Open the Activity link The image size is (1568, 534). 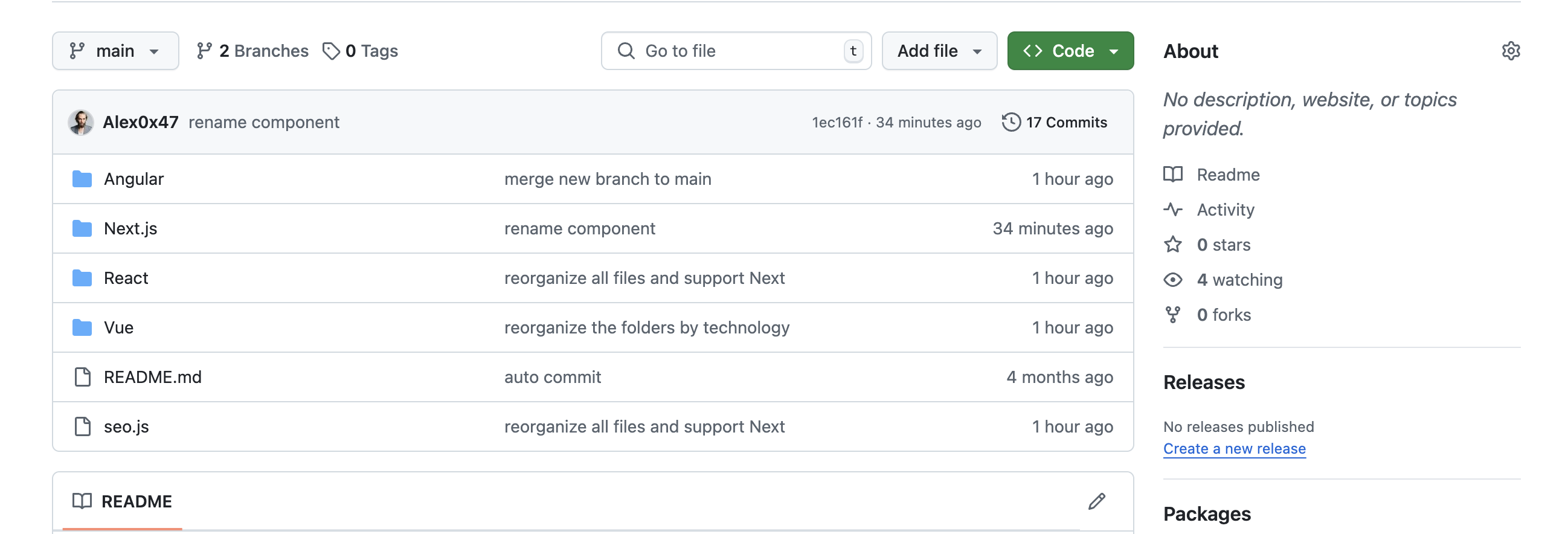pos(1225,210)
